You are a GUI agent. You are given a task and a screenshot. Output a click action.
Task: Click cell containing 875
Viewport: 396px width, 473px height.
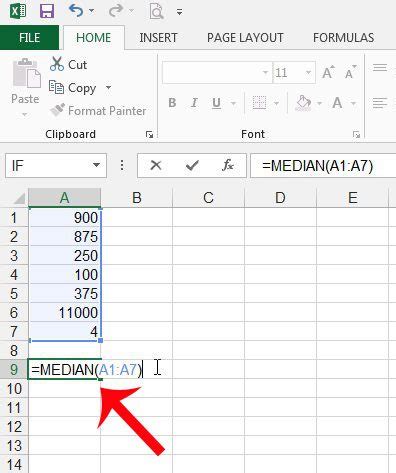point(64,237)
